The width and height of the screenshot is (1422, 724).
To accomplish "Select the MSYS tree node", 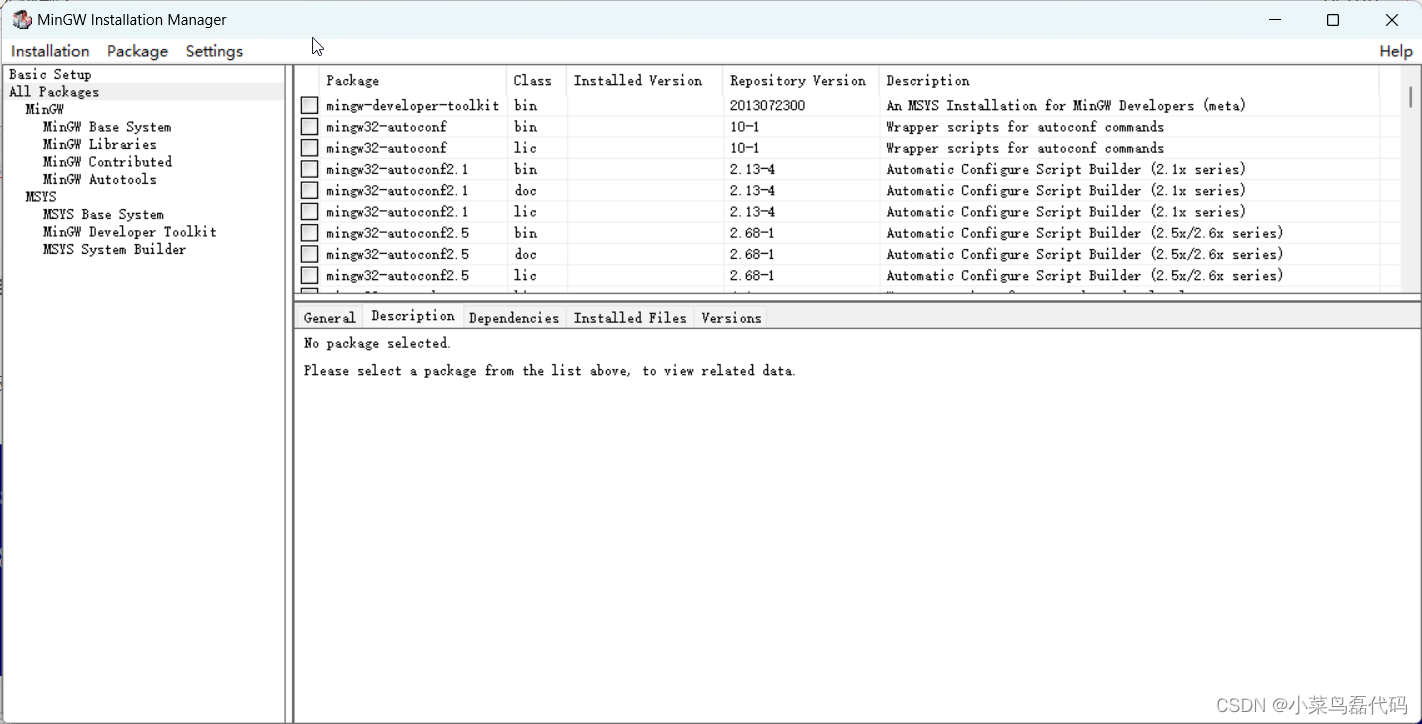I will 41,197.
